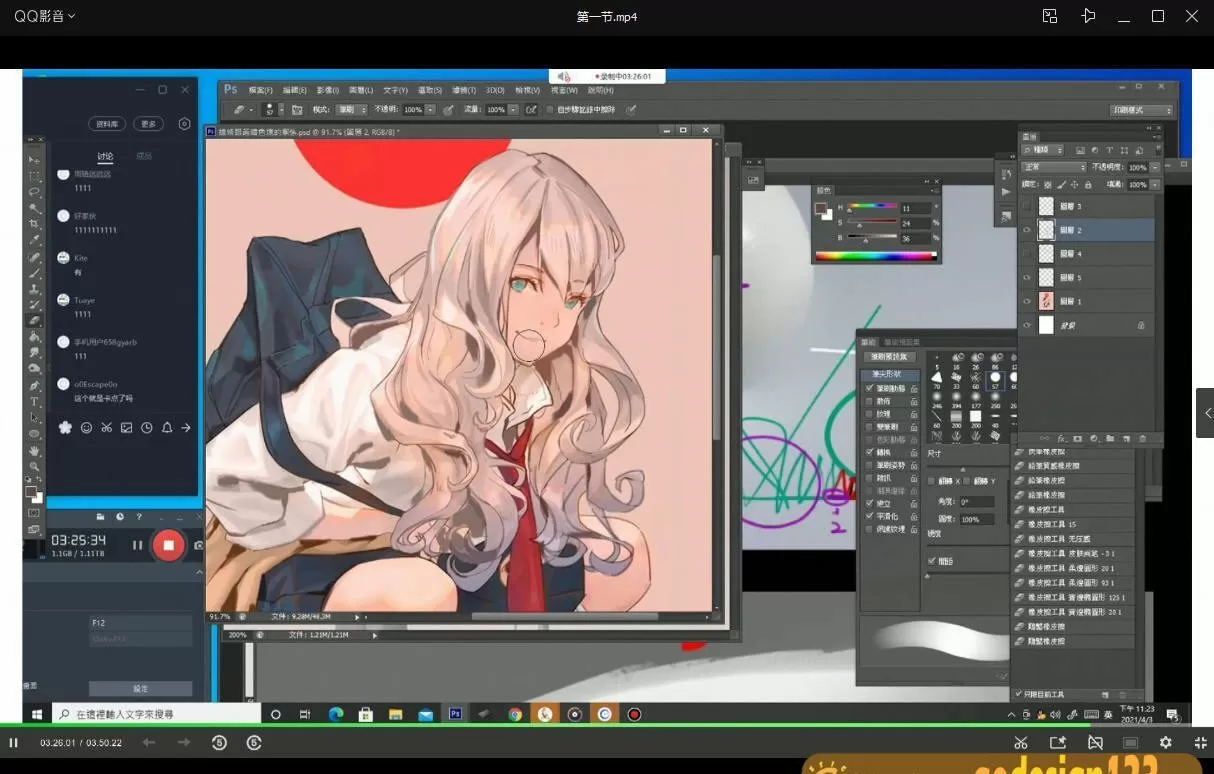The image size is (1214, 774).
Task: Open the brush preset picker dropdown
Action: 283,109
